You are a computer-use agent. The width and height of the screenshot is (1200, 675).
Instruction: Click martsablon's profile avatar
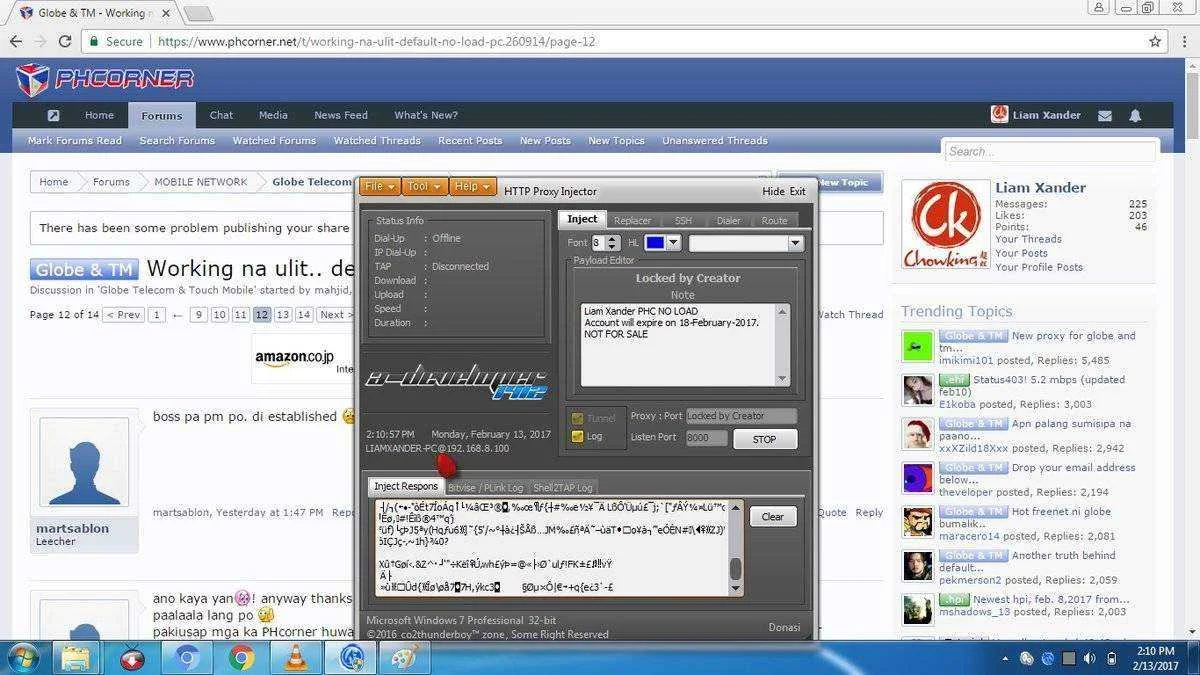[x=84, y=463]
